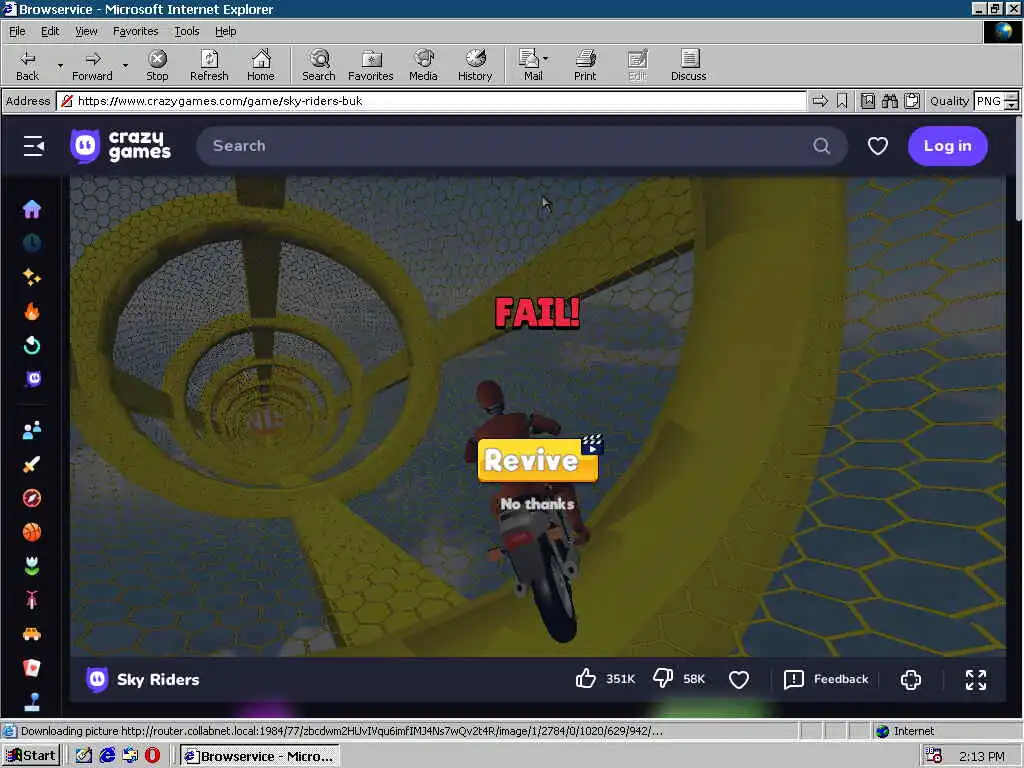Open the Forward history dropdown arrow
This screenshot has width=1024, height=768.
coord(125,65)
